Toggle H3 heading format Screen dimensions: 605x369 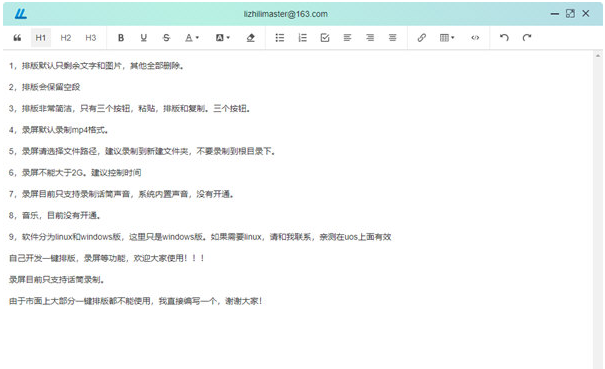[x=91, y=37]
